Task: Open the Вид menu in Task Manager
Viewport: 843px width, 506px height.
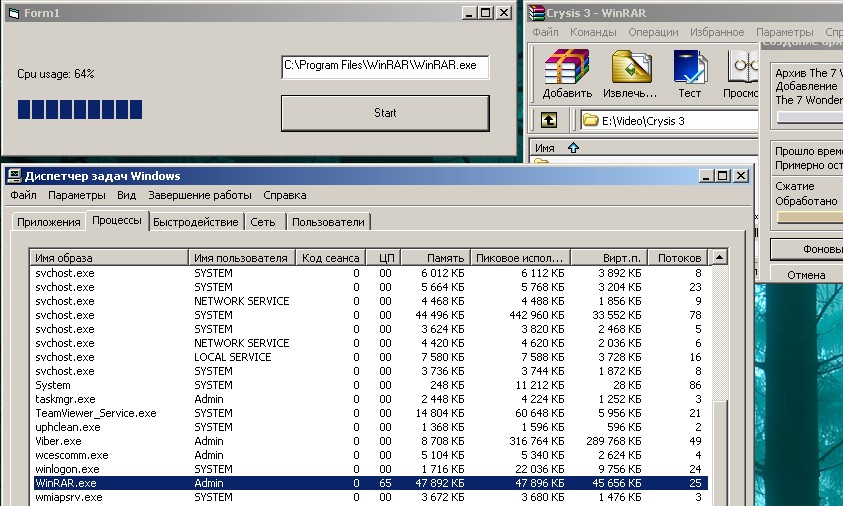Action: tap(126, 195)
